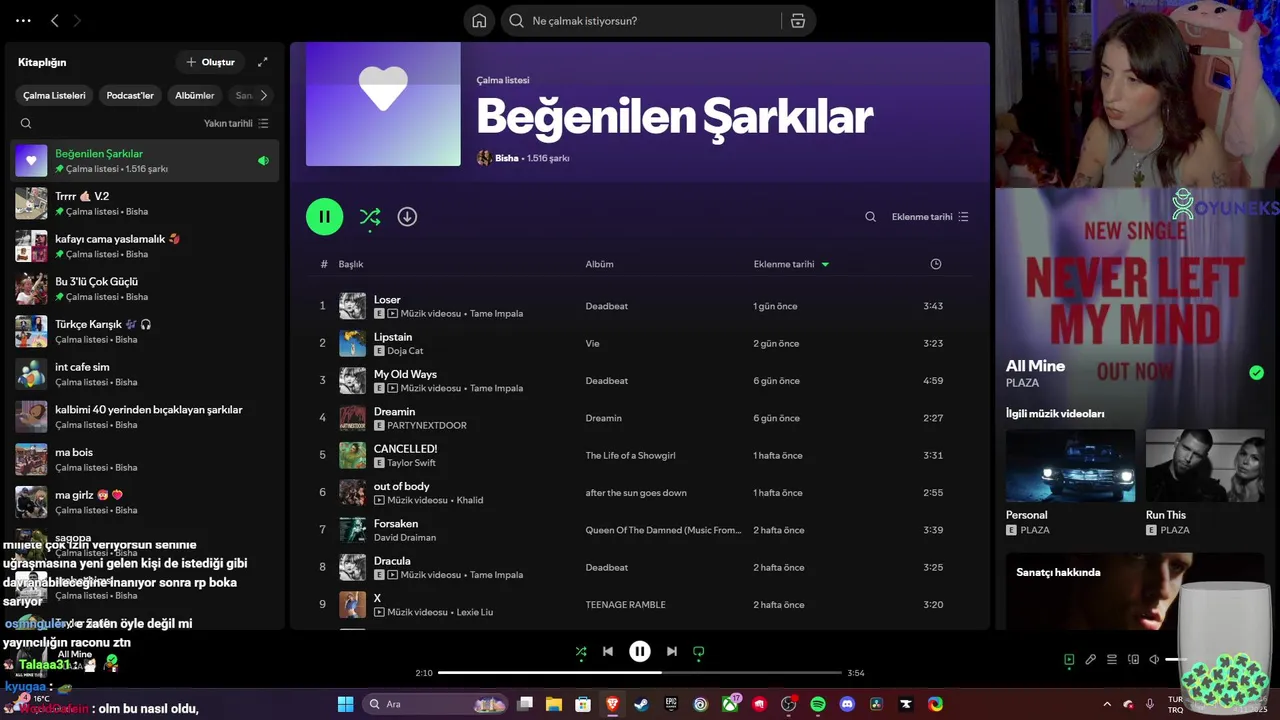
Task: Open the Personal music video thumbnail
Action: (x=1070, y=466)
